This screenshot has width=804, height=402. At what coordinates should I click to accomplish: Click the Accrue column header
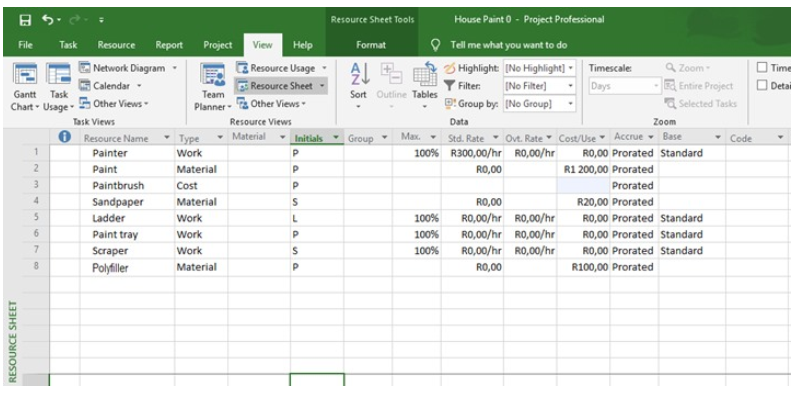pos(634,137)
